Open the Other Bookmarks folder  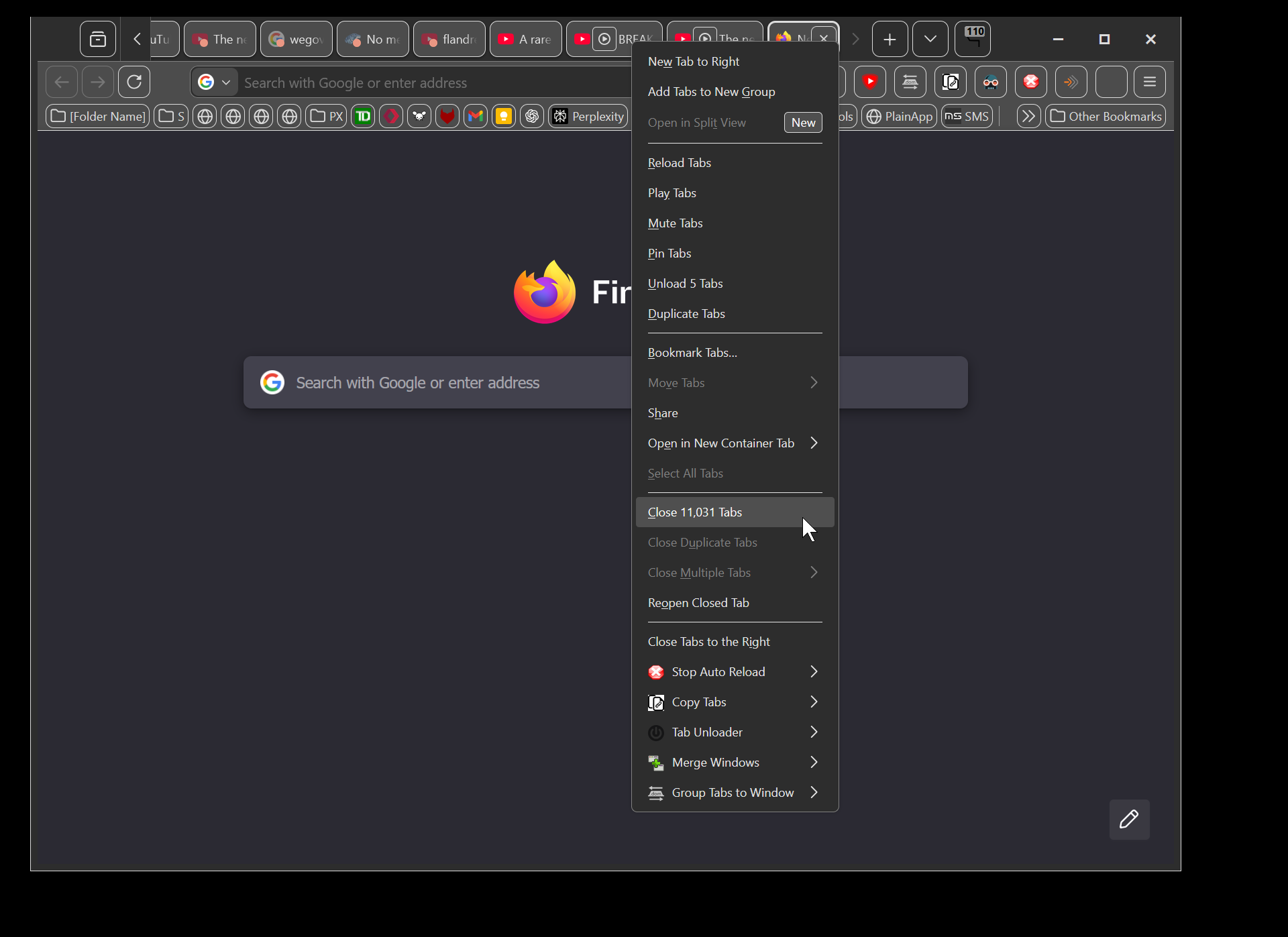point(1106,117)
